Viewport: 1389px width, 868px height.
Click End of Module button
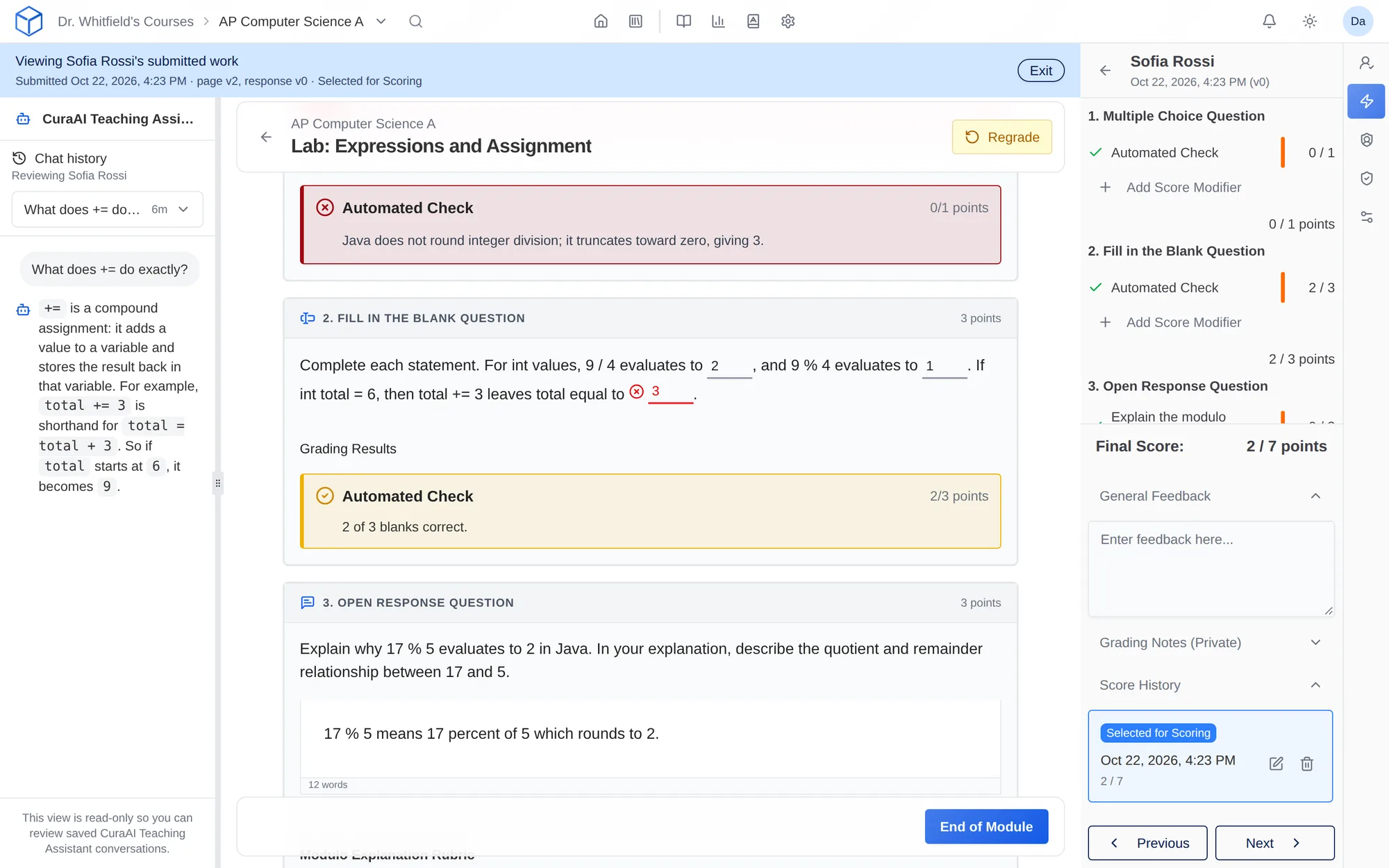985,826
